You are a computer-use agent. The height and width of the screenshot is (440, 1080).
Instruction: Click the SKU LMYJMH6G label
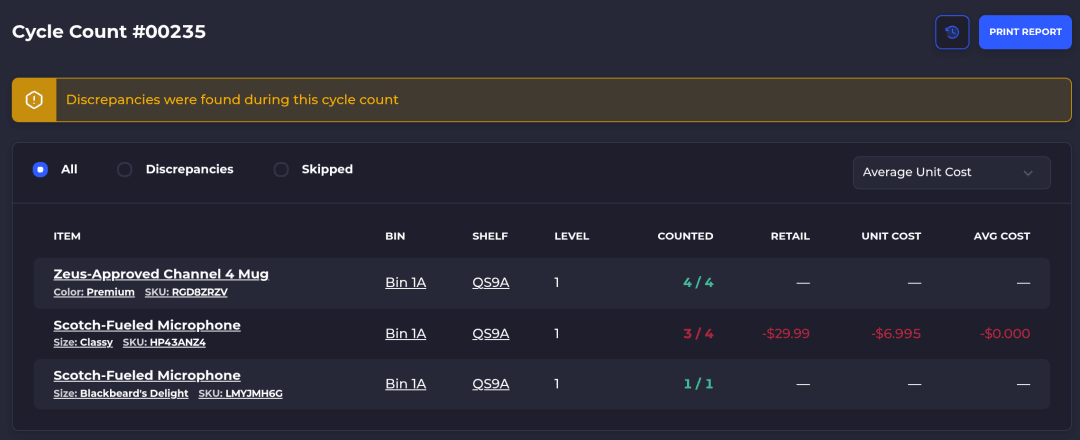click(240, 394)
